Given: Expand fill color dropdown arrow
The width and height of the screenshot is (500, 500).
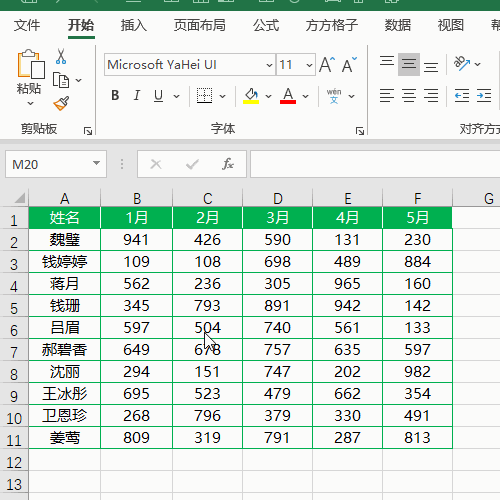Looking at the screenshot, I should point(268,96).
